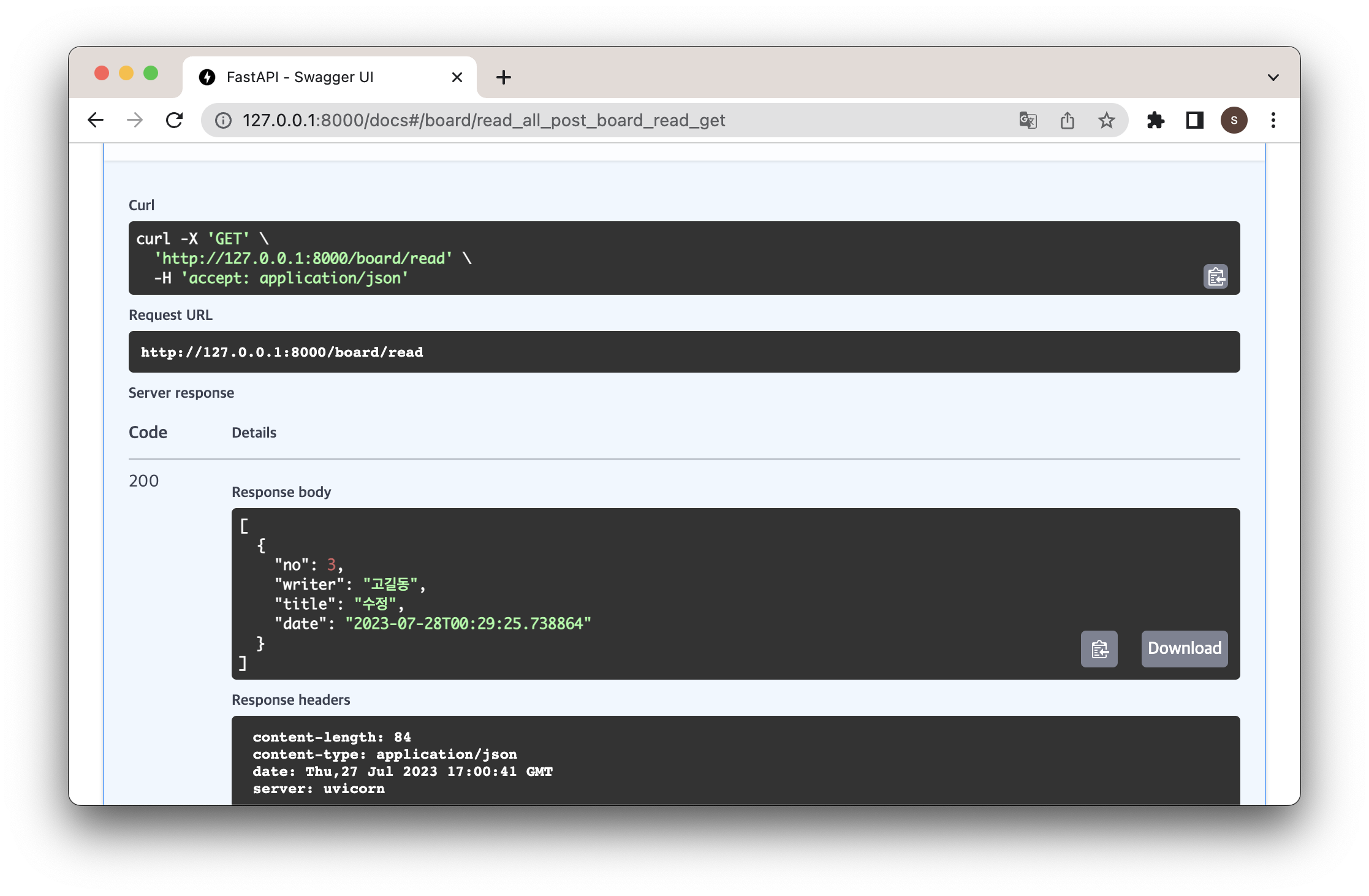Toggle the browser side panel
1369x896 pixels.
click(1194, 120)
